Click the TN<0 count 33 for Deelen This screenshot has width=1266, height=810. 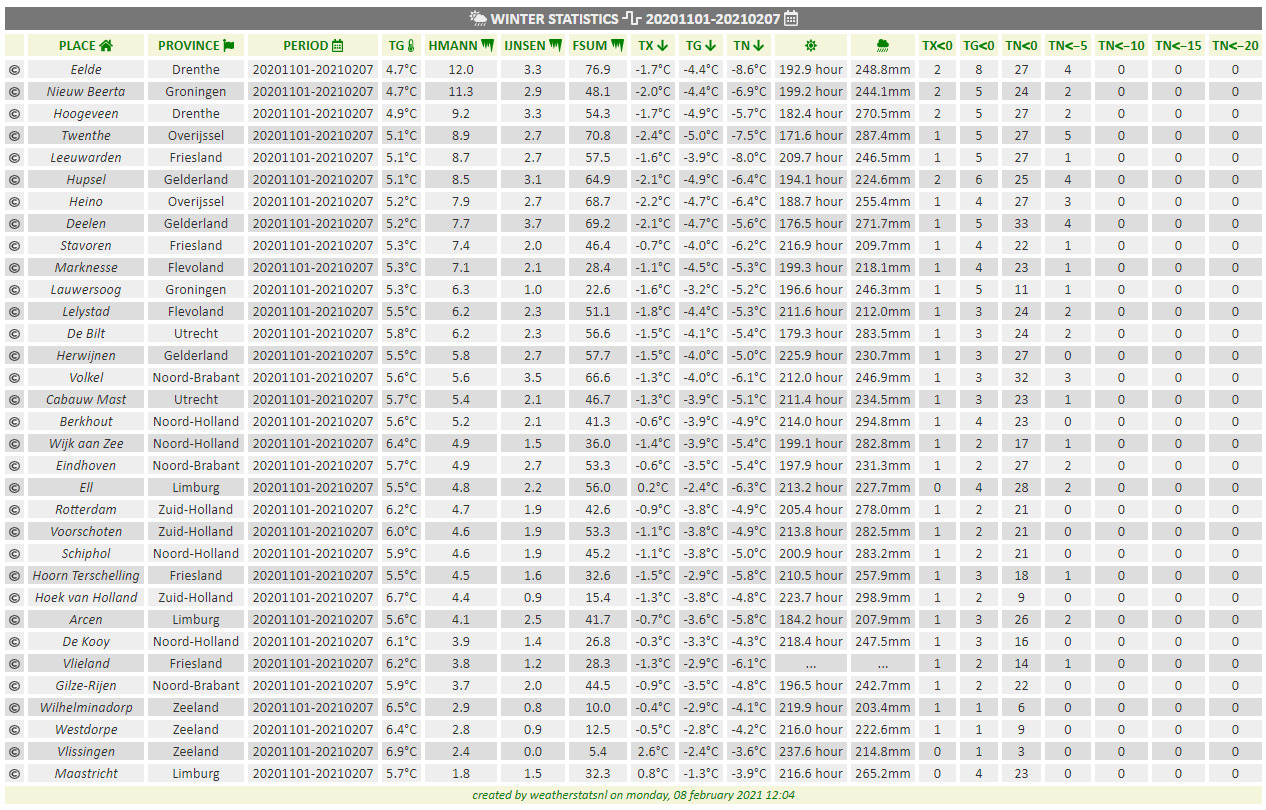[x=1022, y=224]
